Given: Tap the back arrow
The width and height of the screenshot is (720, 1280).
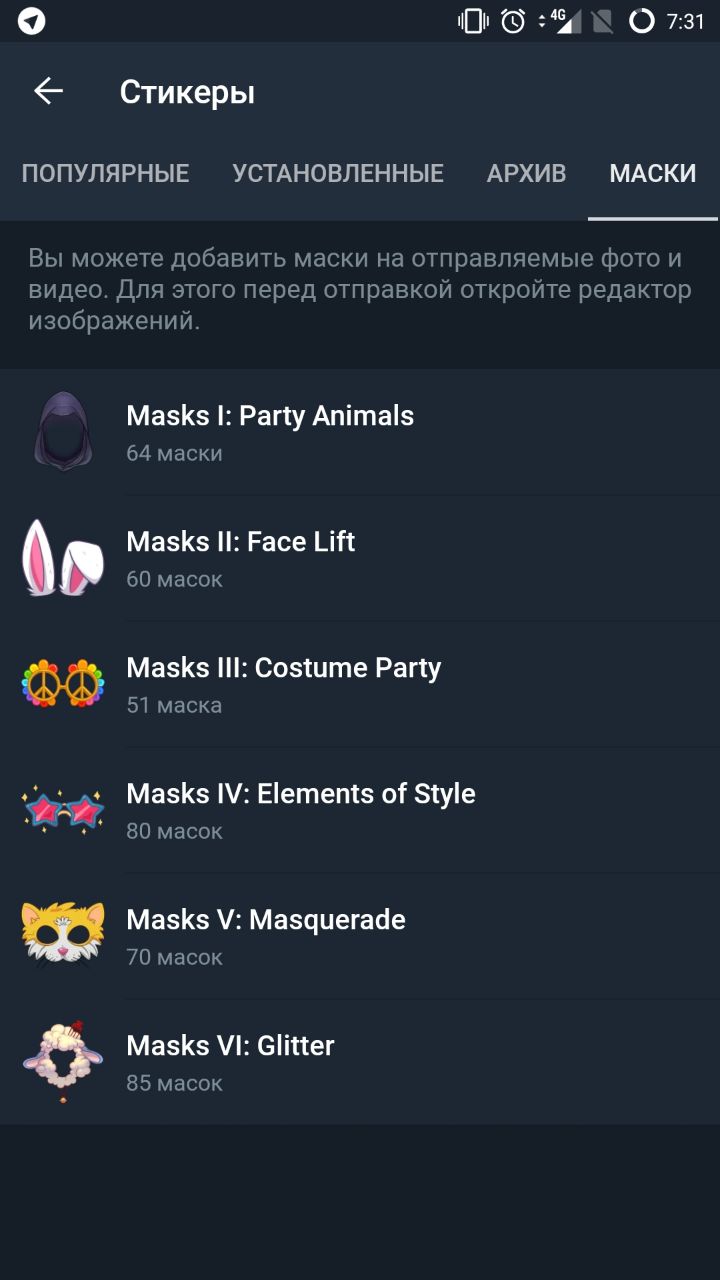Looking at the screenshot, I should pos(48,92).
